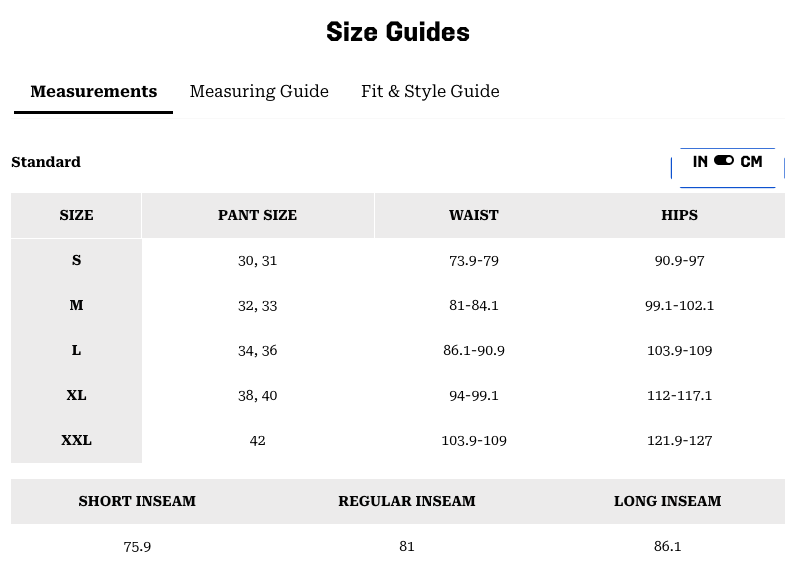Screen dimensions: 799x581
Task: Select the Measurements tab
Action: click(x=93, y=91)
